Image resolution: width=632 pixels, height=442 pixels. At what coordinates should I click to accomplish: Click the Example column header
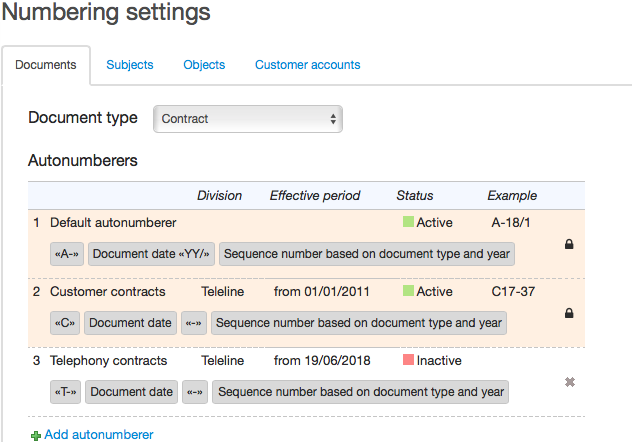[x=512, y=195]
